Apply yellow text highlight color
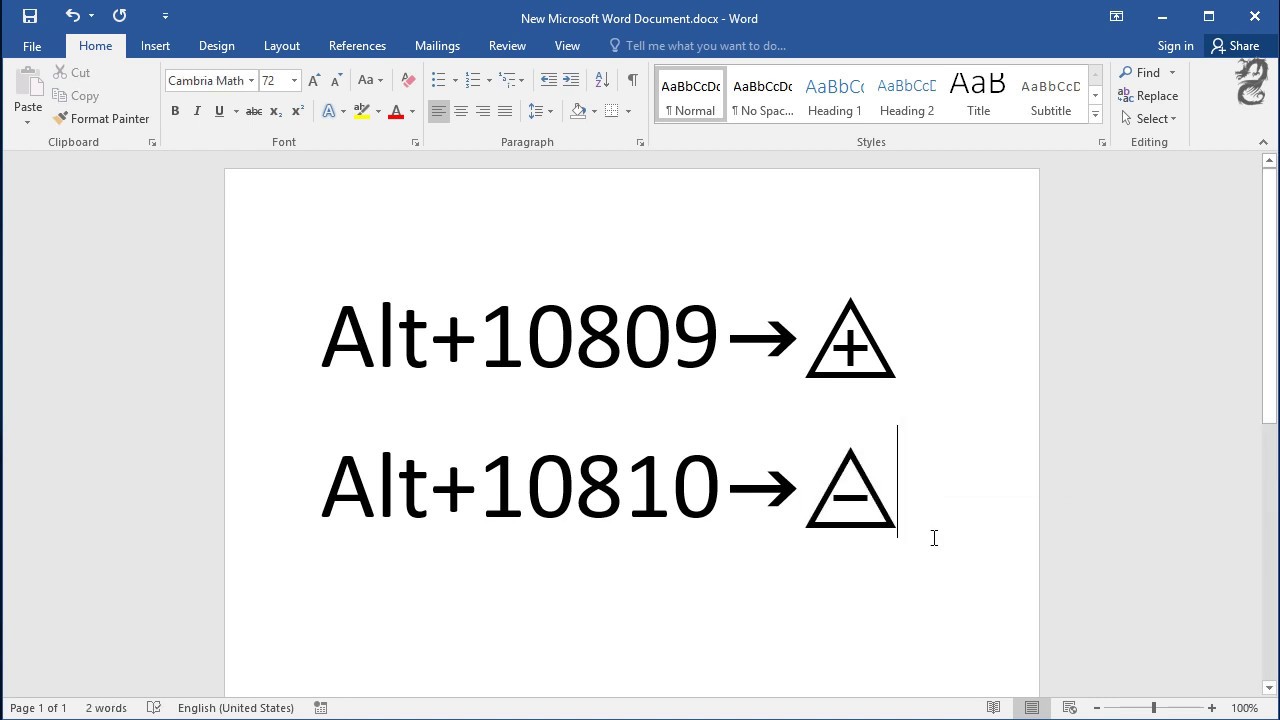 click(362, 111)
